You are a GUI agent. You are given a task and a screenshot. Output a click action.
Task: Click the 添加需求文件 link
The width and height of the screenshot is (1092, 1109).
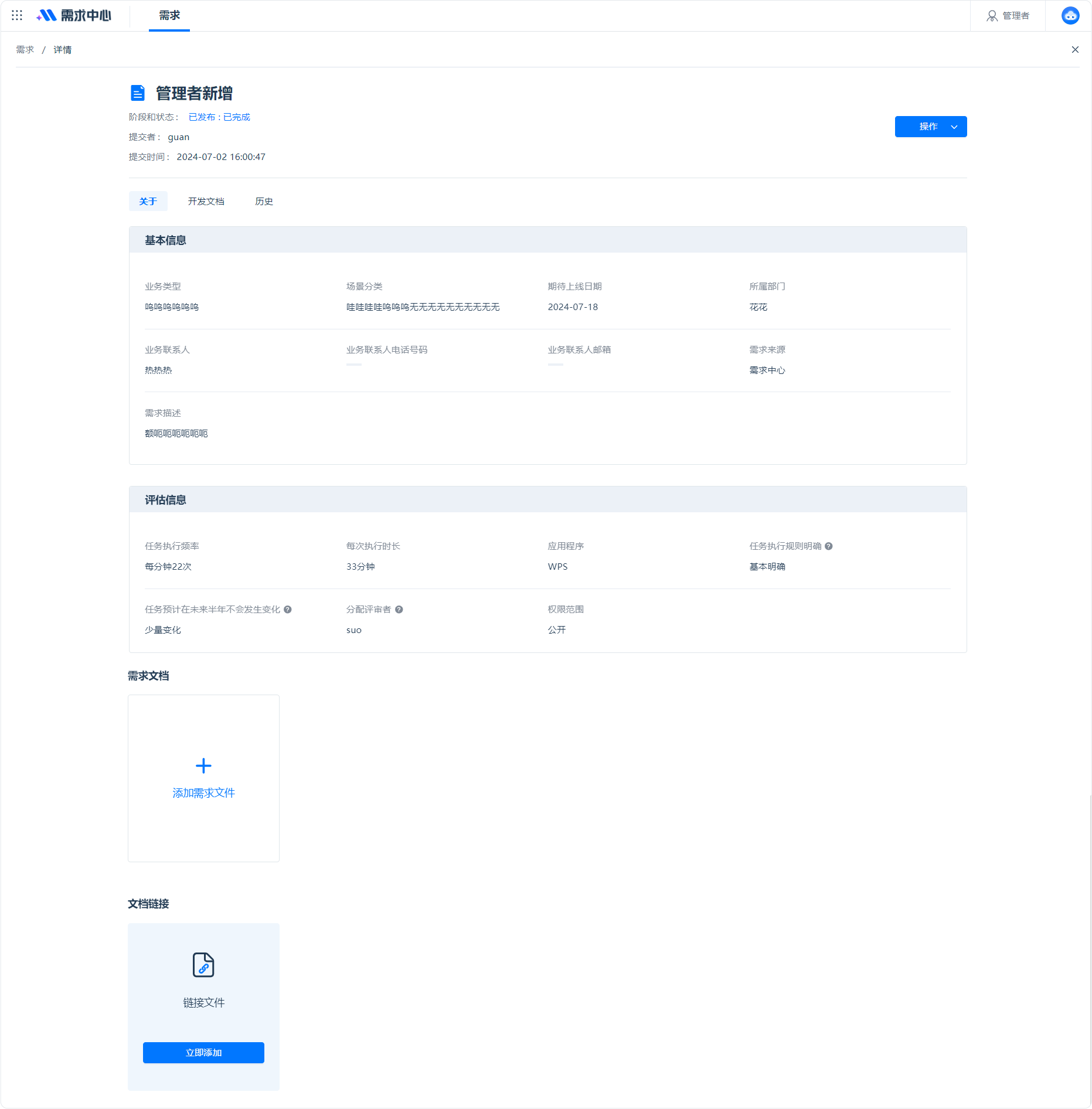point(203,793)
